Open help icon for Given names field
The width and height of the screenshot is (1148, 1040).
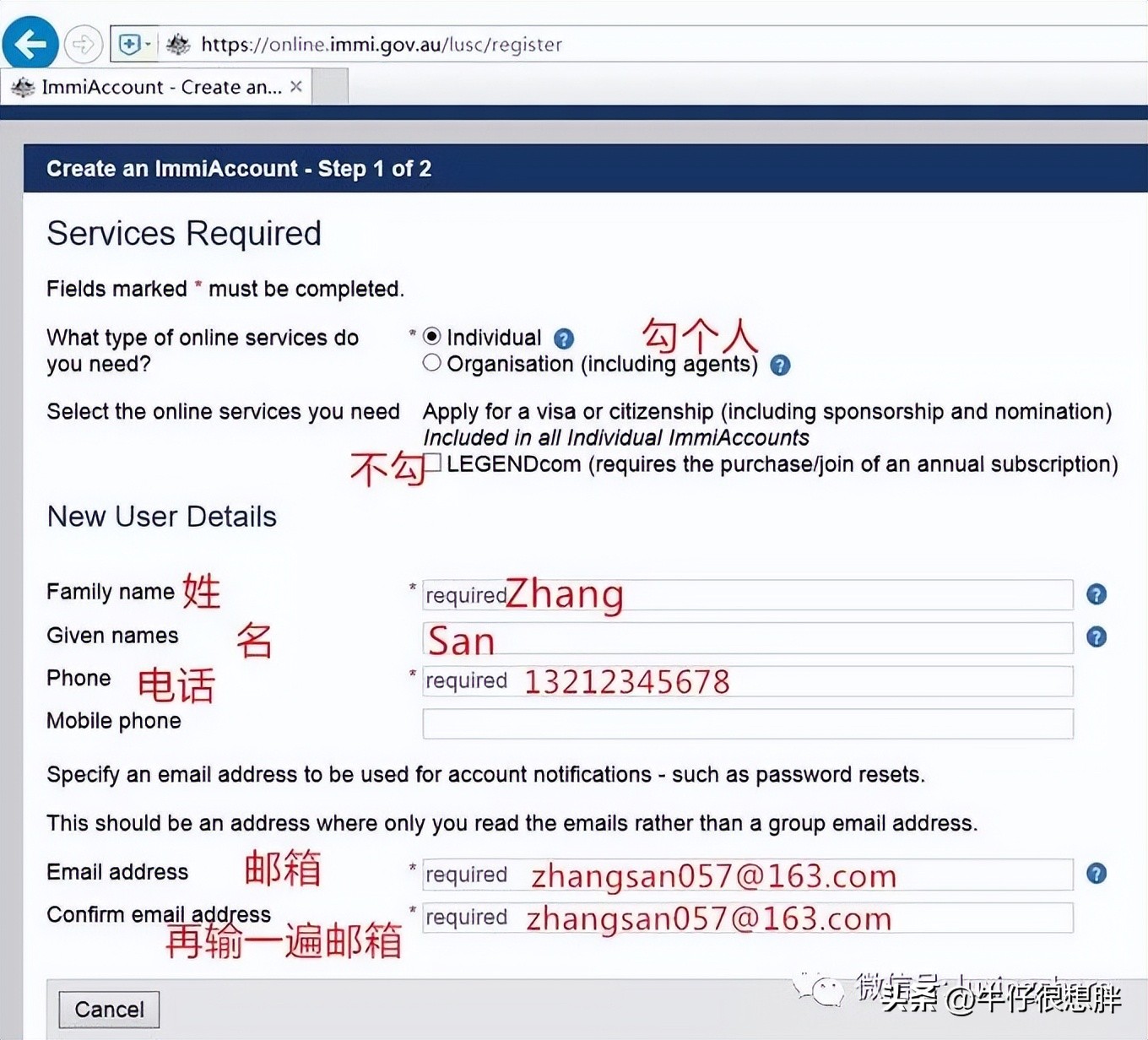1097,636
